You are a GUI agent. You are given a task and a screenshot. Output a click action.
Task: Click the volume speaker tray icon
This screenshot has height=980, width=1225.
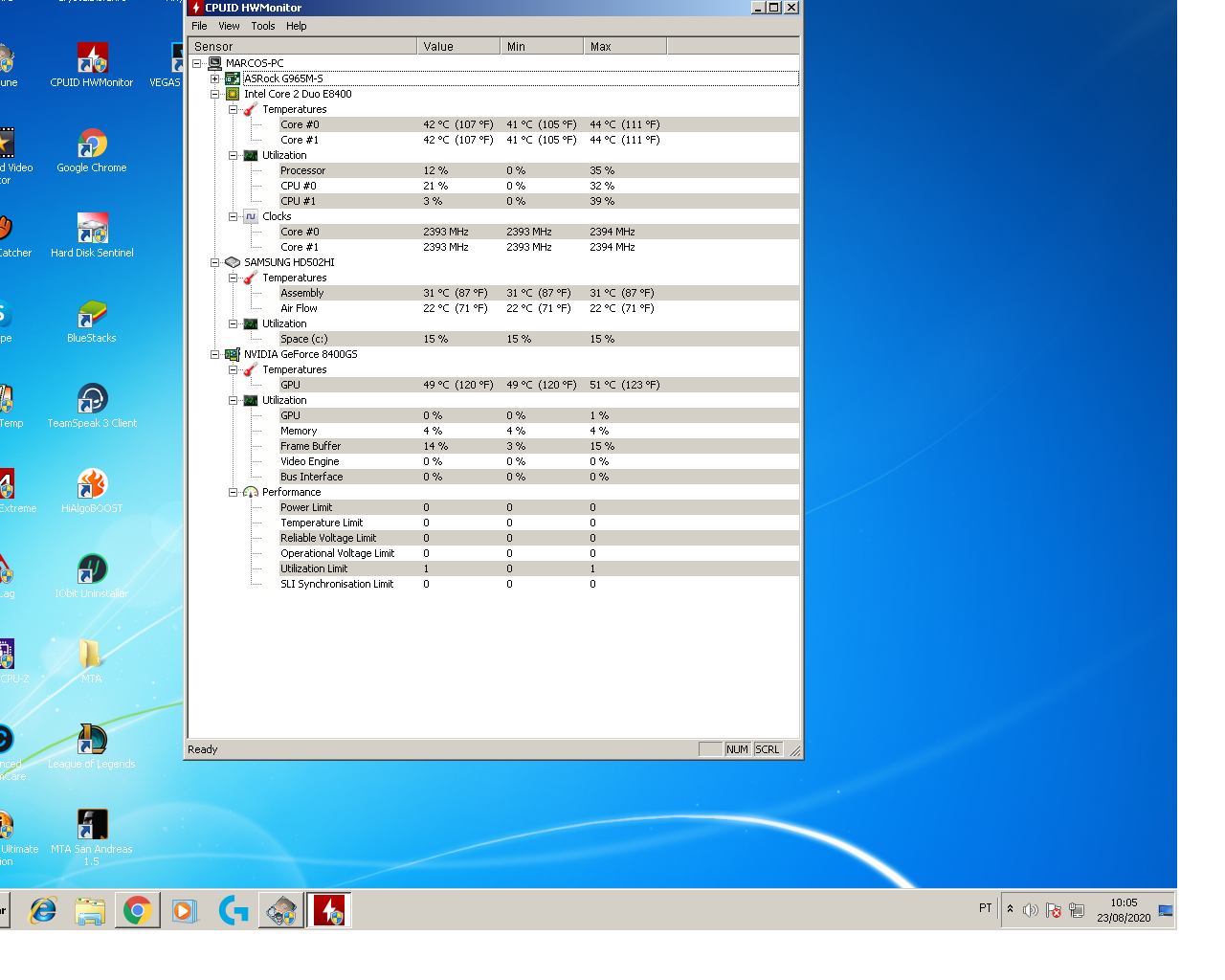(1030, 910)
